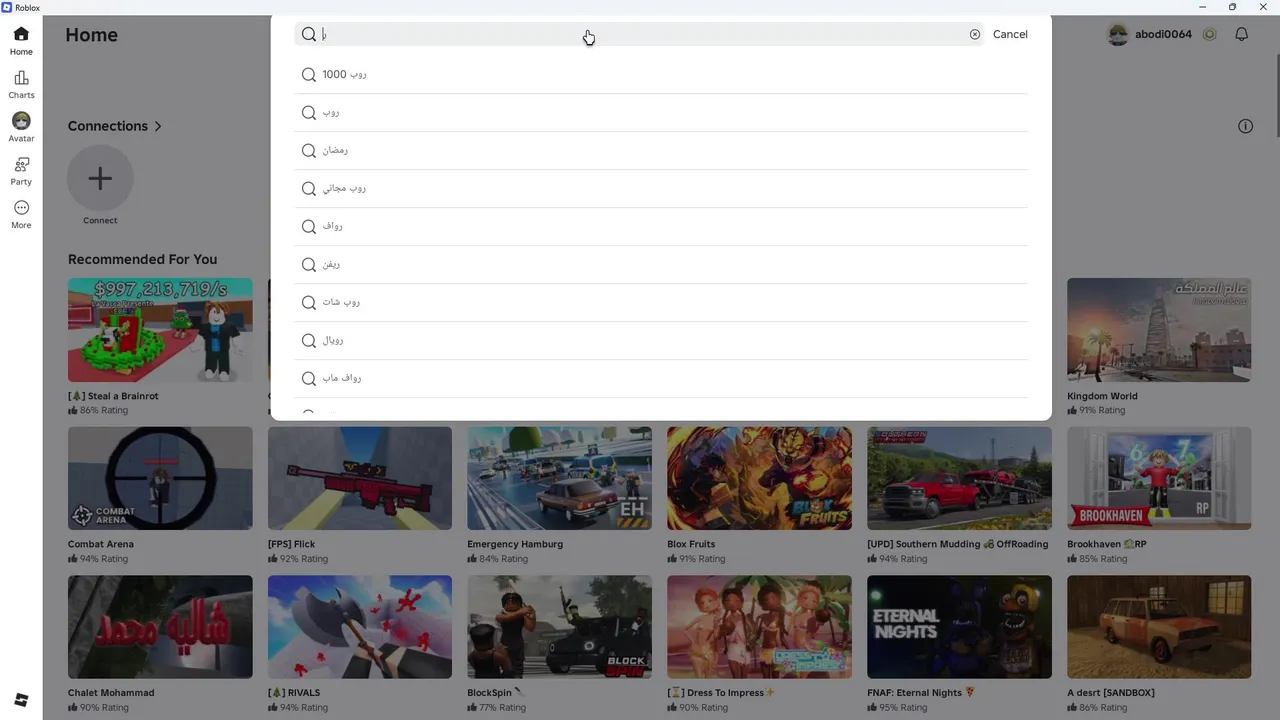Click the "Recommended For You" heading
Image resolution: width=1280 pixels, height=720 pixels.
click(142, 259)
